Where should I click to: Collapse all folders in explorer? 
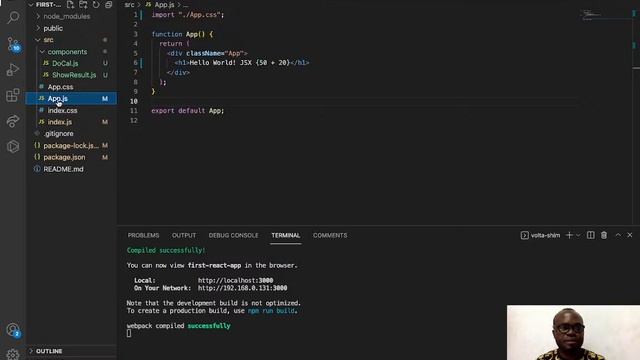click(109, 5)
